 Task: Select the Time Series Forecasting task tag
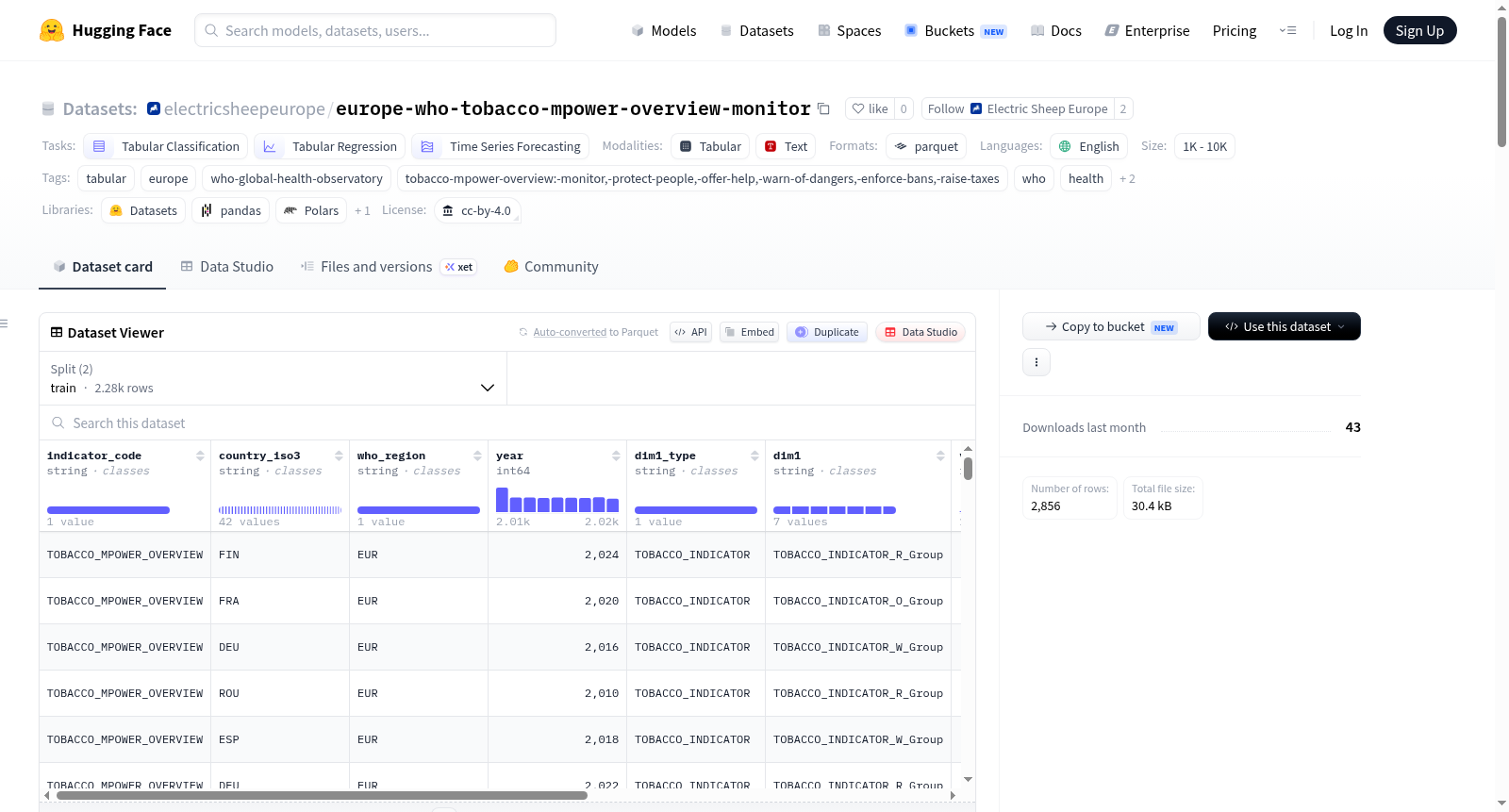501,146
